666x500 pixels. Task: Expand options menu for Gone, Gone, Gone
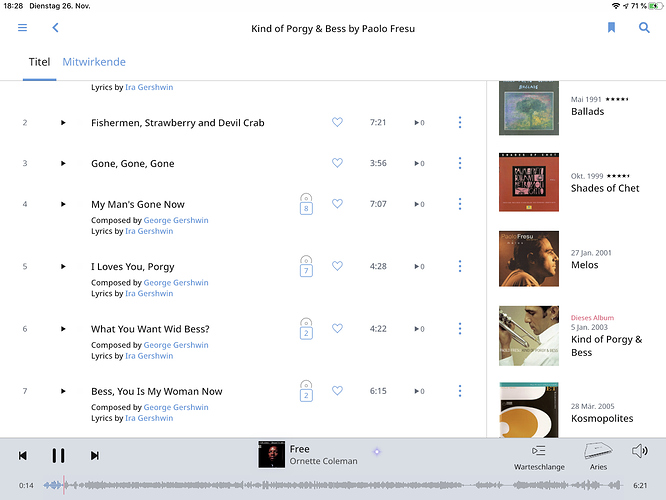460,163
